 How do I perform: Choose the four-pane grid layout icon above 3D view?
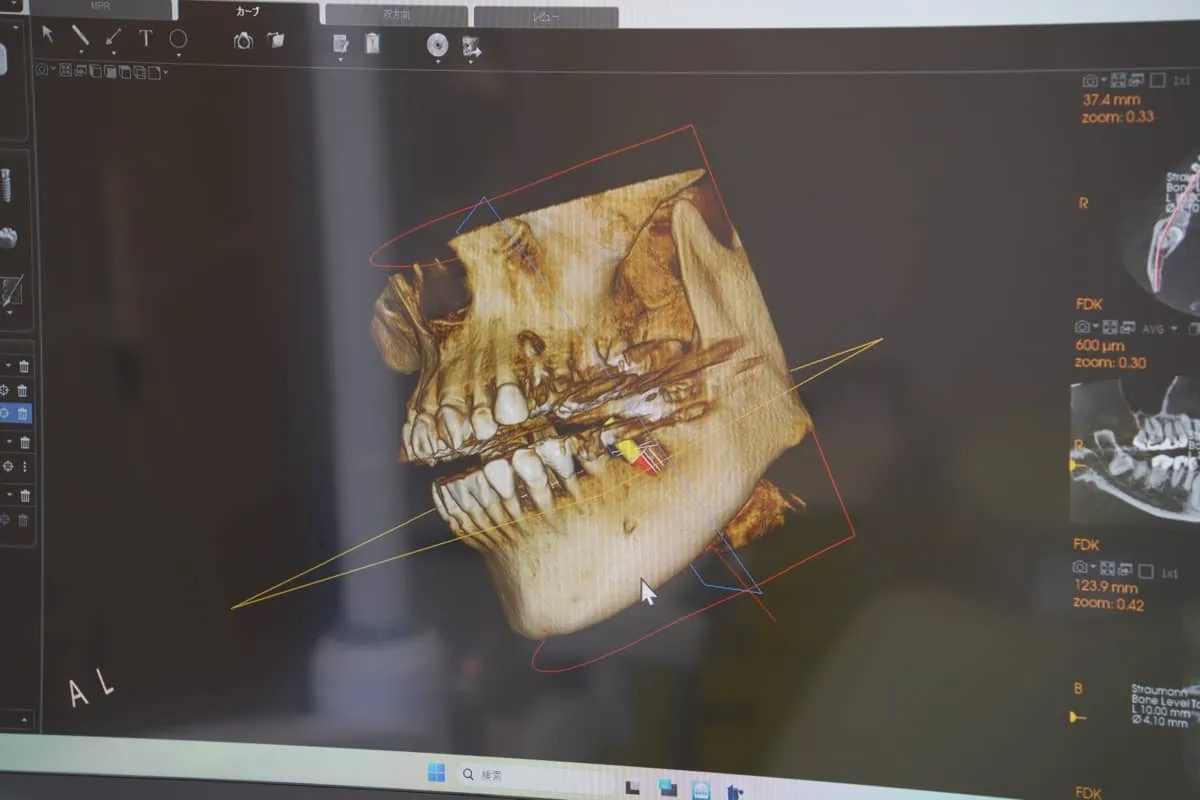[x=65, y=71]
